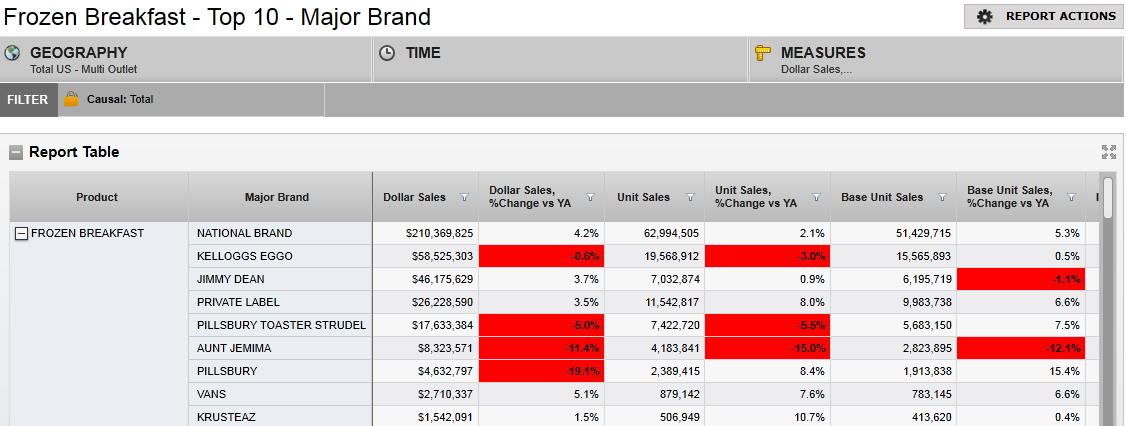Collapse the Report Table section
Image resolution: width=1126 pixels, height=426 pixels.
[x=16, y=153]
